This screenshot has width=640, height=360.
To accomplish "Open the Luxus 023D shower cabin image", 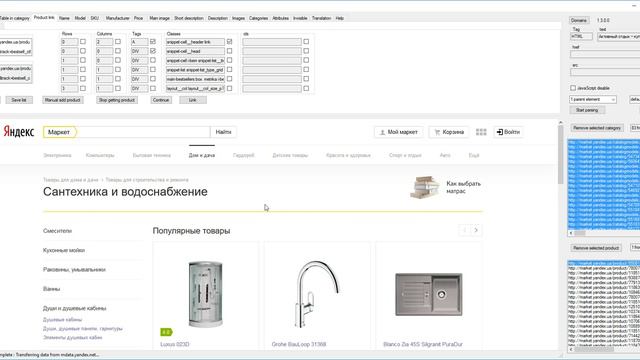I will tap(206, 294).
